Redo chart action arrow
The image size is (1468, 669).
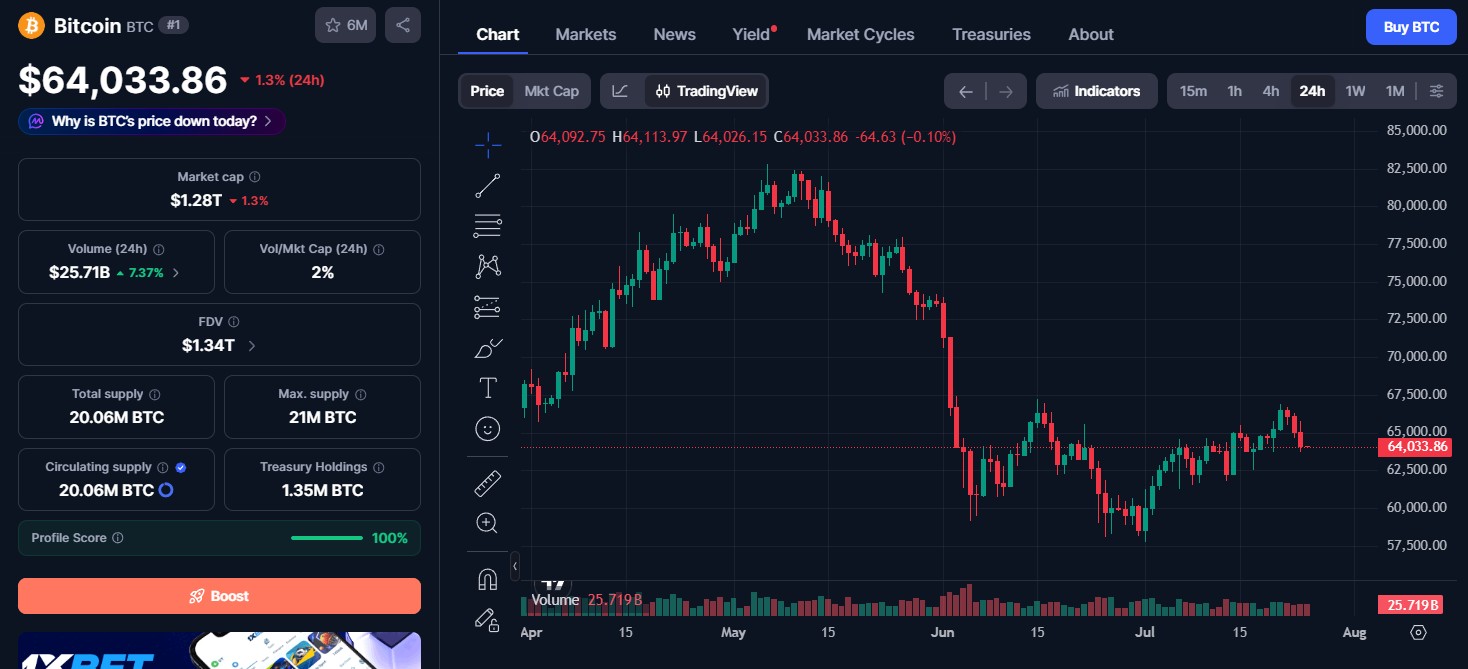(x=1006, y=91)
